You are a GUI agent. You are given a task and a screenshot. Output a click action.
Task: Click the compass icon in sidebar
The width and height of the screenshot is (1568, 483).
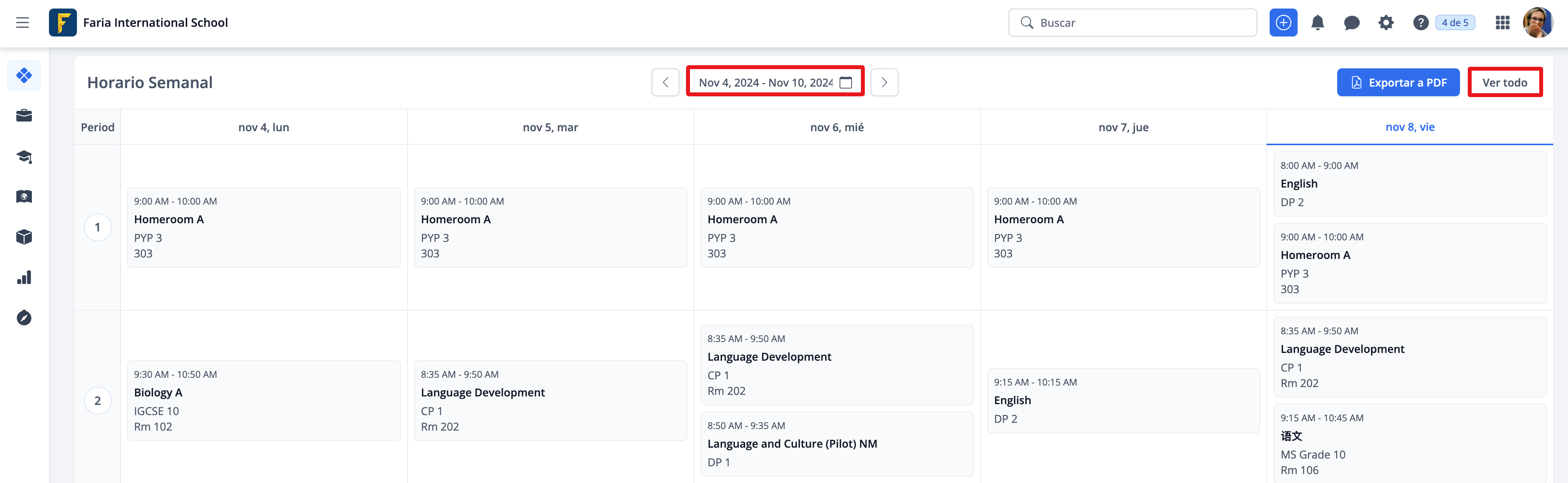click(x=24, y=318)
